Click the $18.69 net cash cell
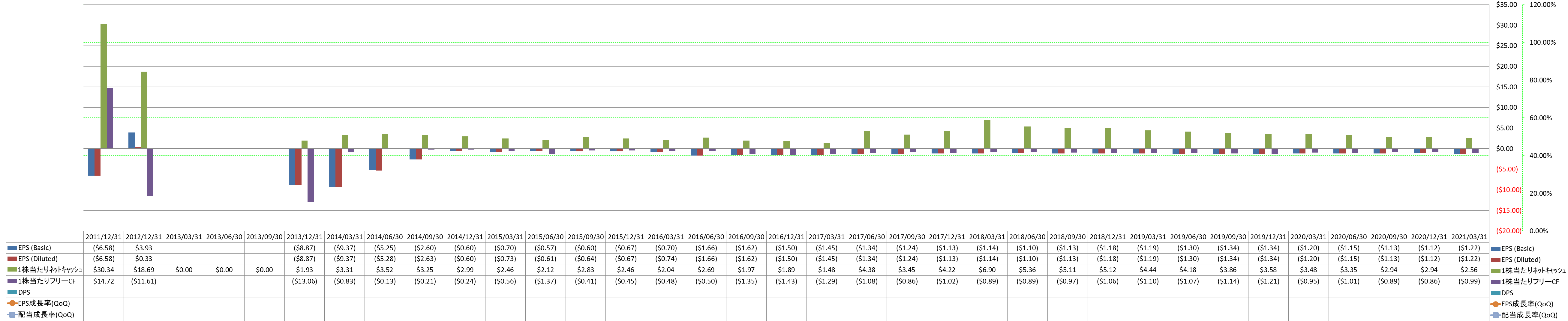This screenshot has height=321, width=1568. click(144, 270)
